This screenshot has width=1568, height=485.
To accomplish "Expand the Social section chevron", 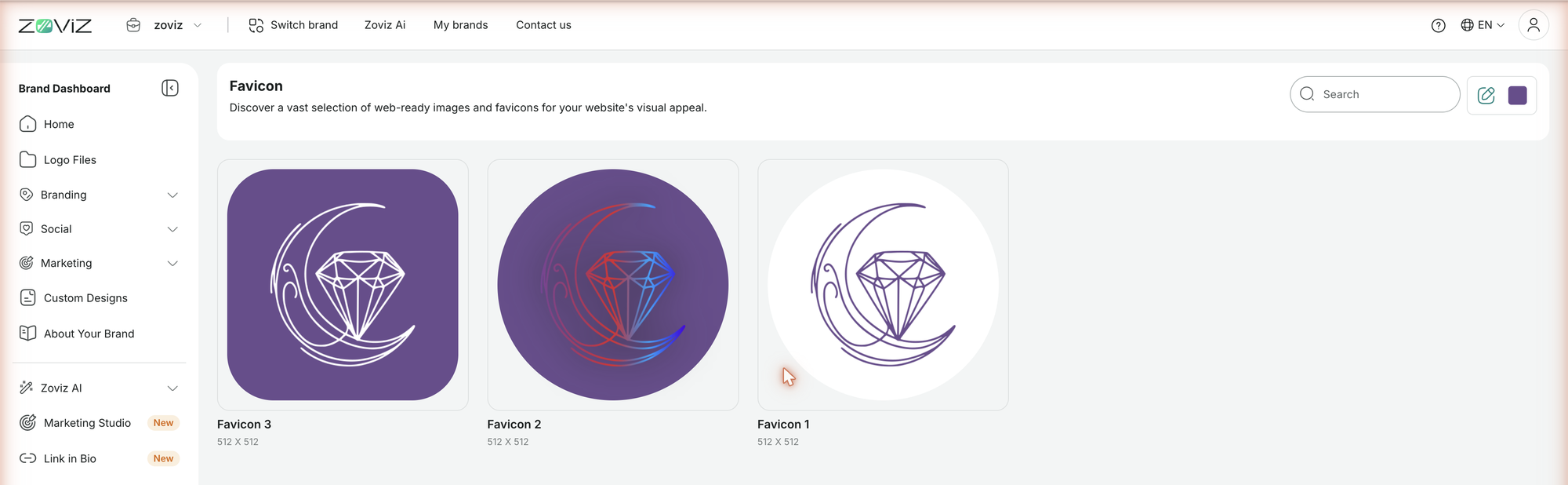I will pos(172,229).
